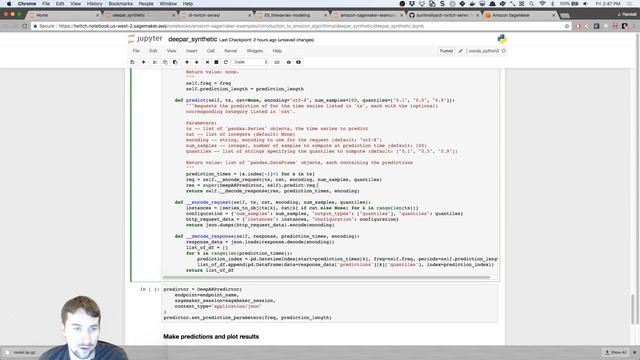
Task: Click the 'Make predictions and plot results' heading
Action: pos(211,337)
